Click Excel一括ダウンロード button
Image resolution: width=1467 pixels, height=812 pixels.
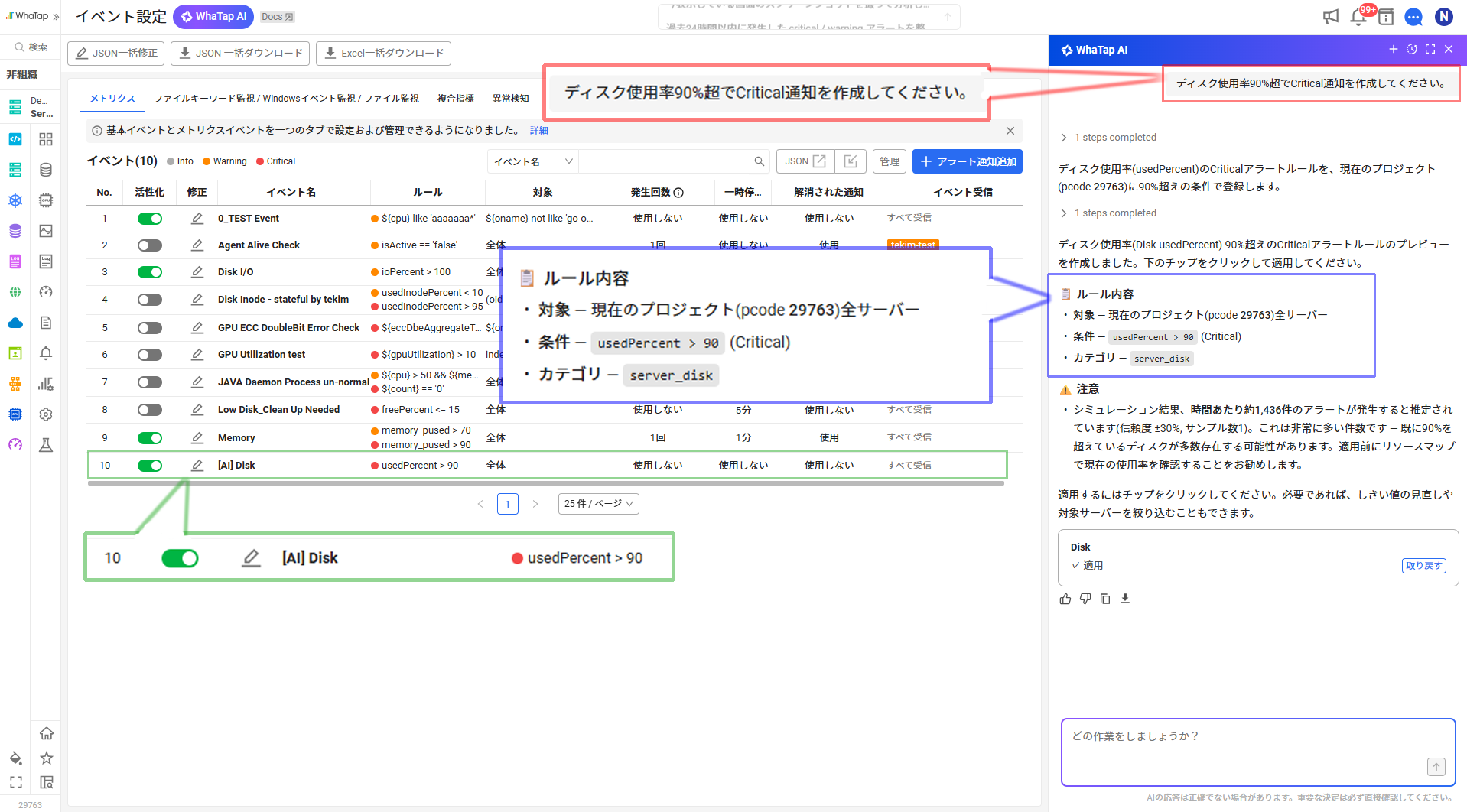(383, 53)
